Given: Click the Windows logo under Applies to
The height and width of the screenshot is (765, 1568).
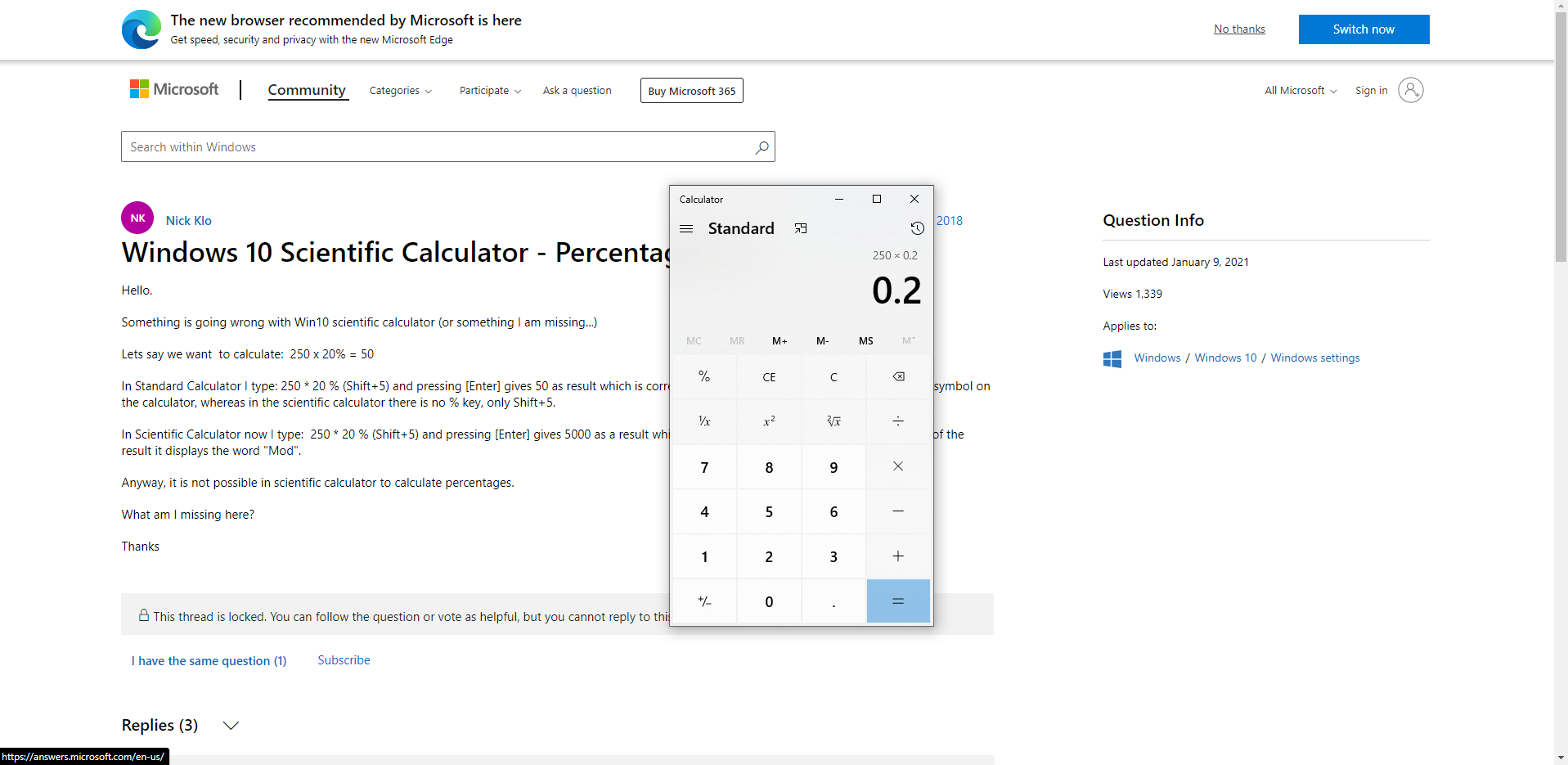Looking at the screenshot, I should coord(1112,358).
